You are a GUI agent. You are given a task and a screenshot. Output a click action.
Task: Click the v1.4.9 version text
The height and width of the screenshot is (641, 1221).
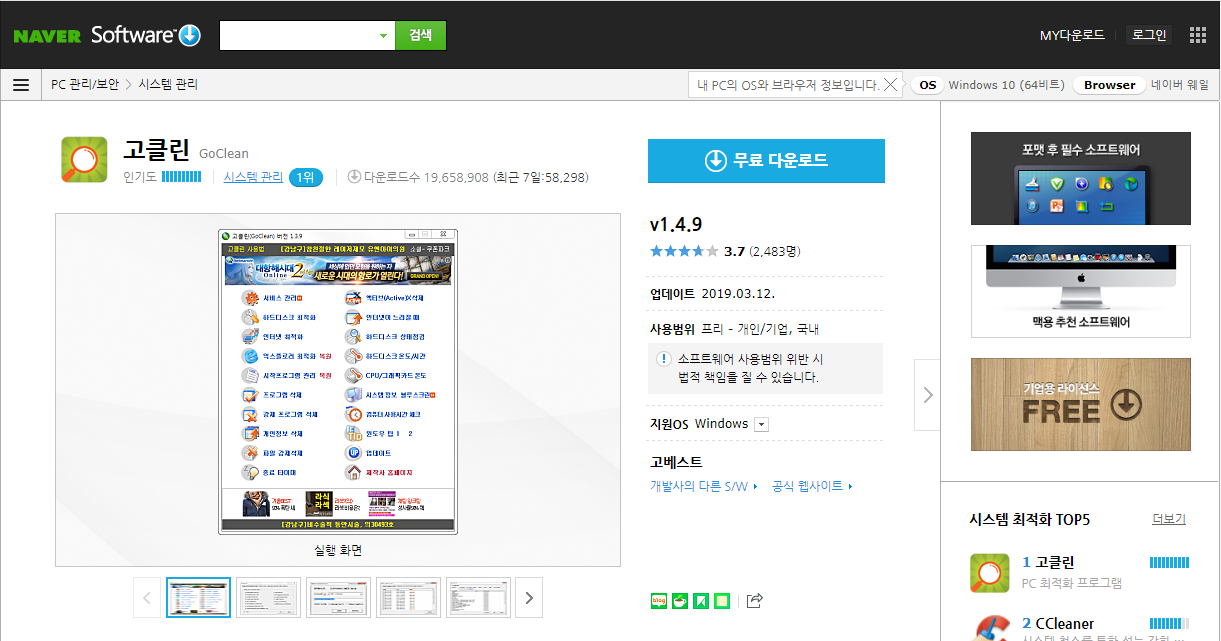point(676,223)
